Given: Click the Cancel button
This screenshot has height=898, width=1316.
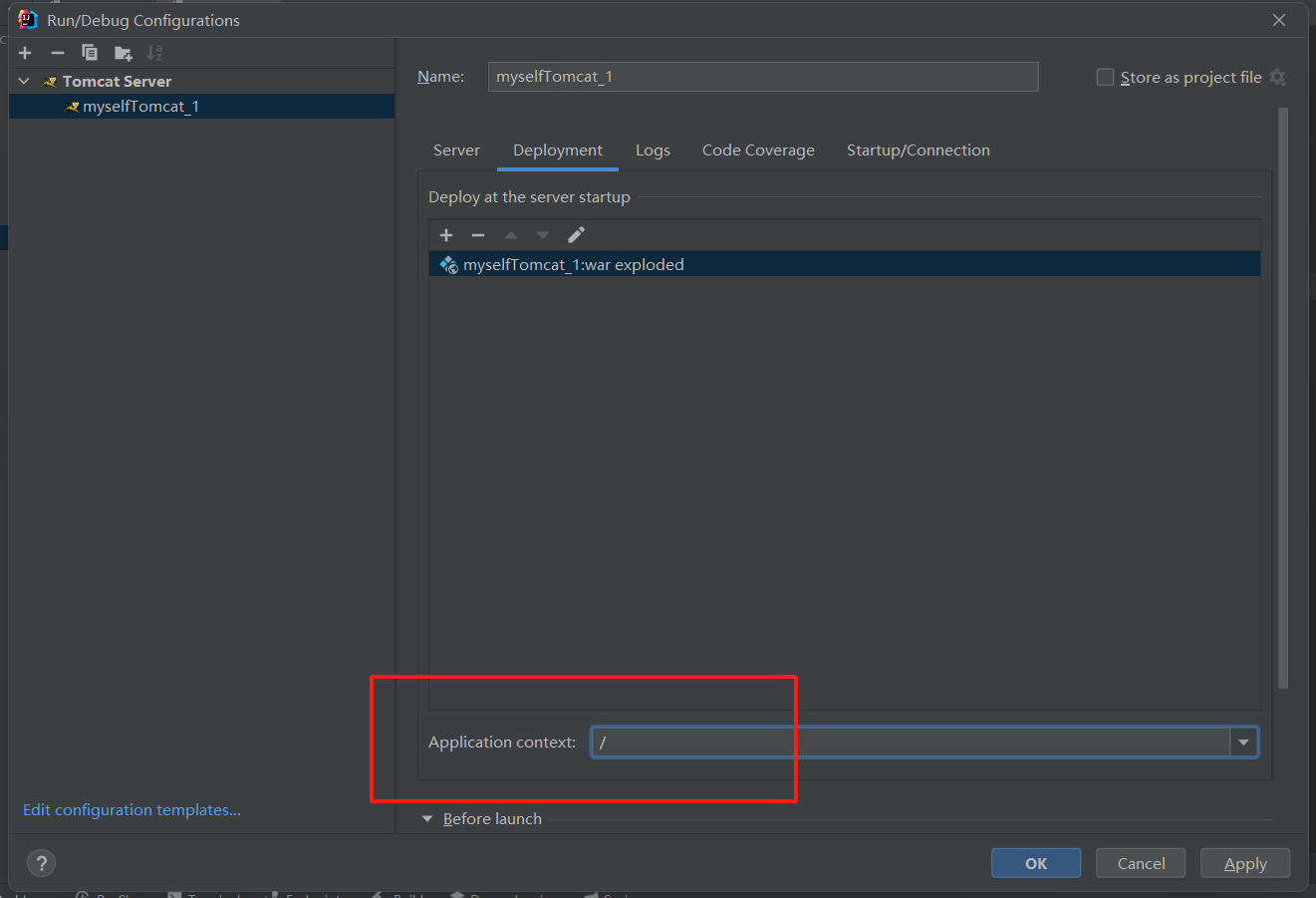Looking at the screenshot, I should pyautogui.click(x=1141, y=863).
